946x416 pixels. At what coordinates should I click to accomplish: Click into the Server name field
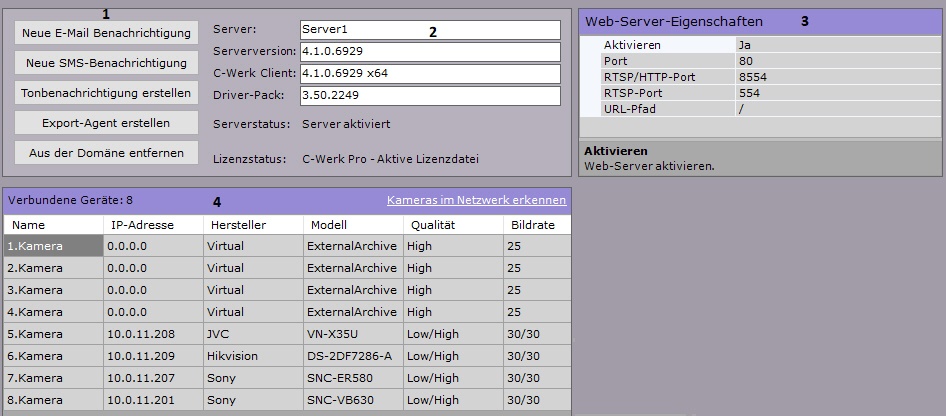tap(430, 30)
